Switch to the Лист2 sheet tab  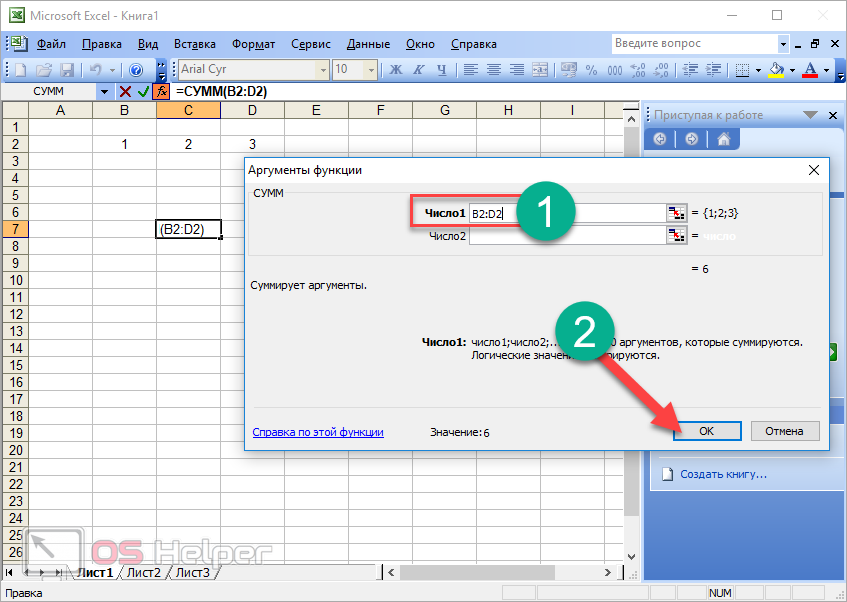143,573
